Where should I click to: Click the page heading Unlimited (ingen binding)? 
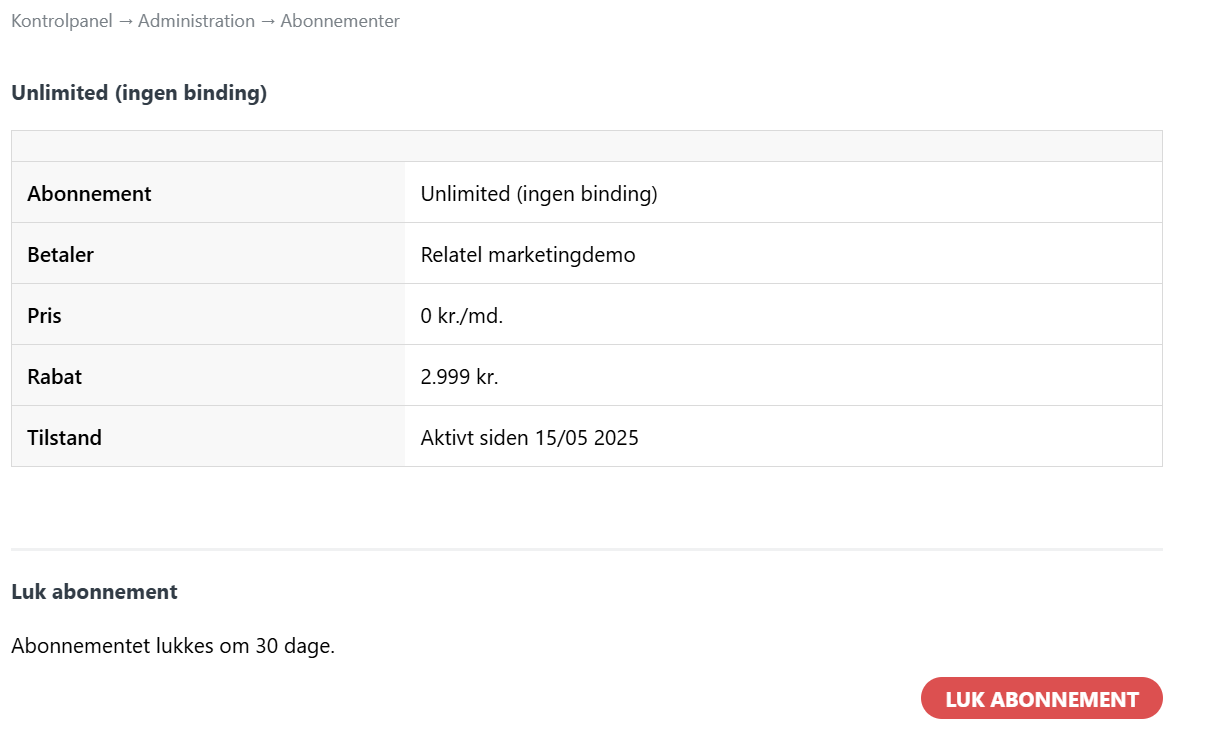tap(139, 93)
